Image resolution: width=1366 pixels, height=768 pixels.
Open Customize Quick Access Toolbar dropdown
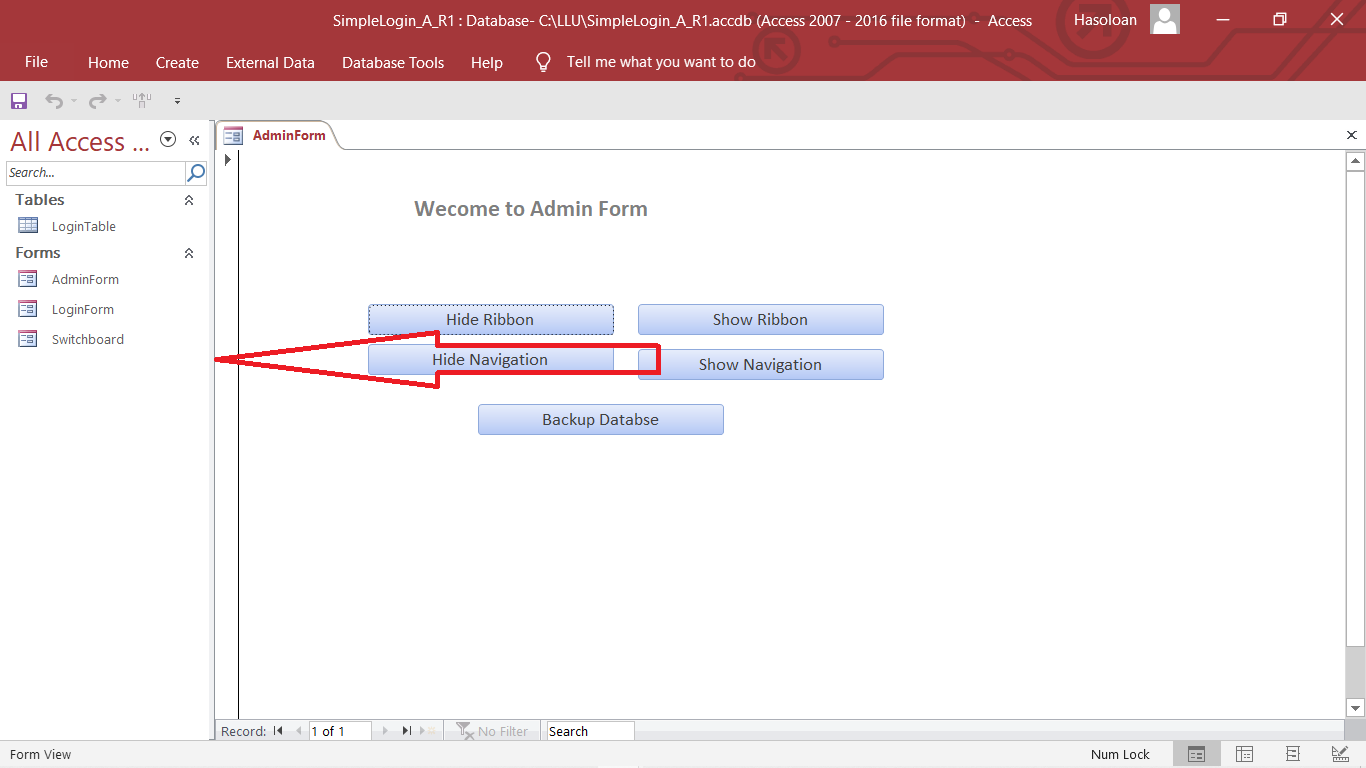pyautogui.click(x=177, y=101)
